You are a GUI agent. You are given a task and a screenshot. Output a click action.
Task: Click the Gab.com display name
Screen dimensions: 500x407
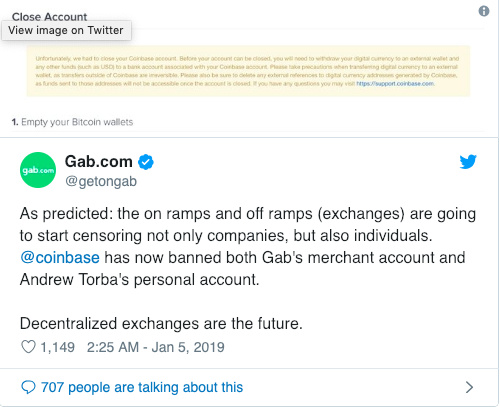coord(99,161)
